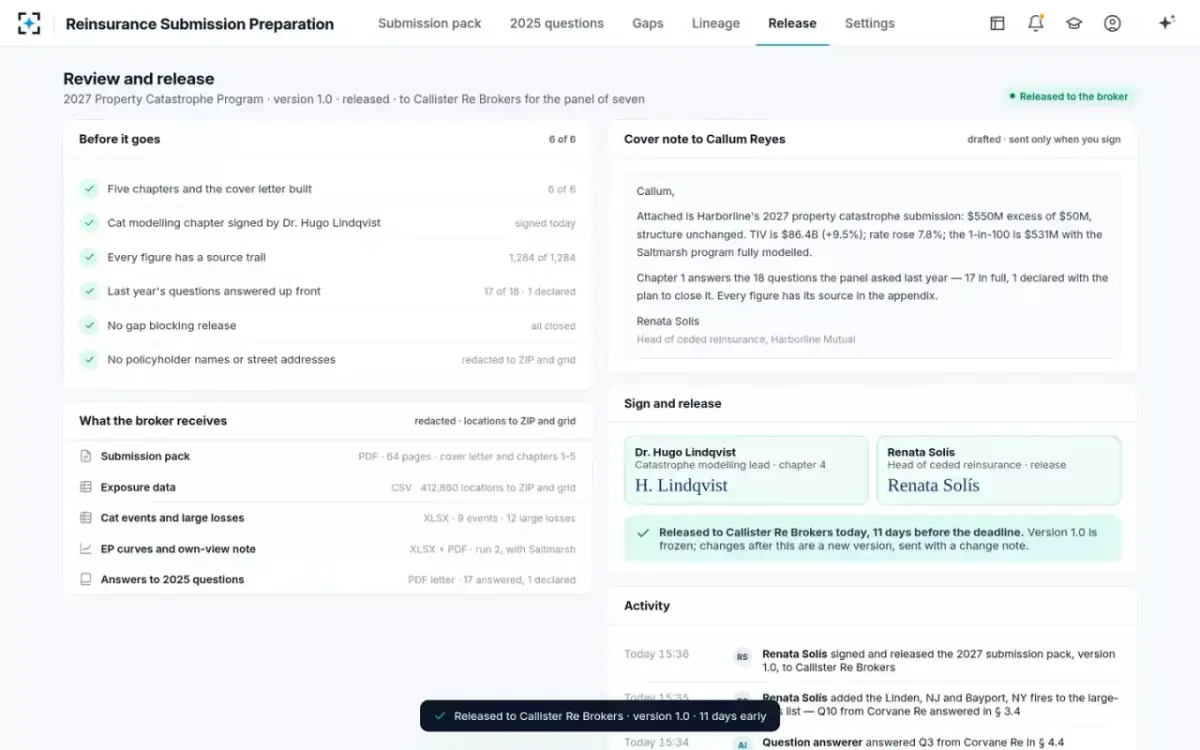The width and height of the screenshot is (1200, 750).
Task: Click checkmark beside No policyholder names
Action: coord(89,359)
